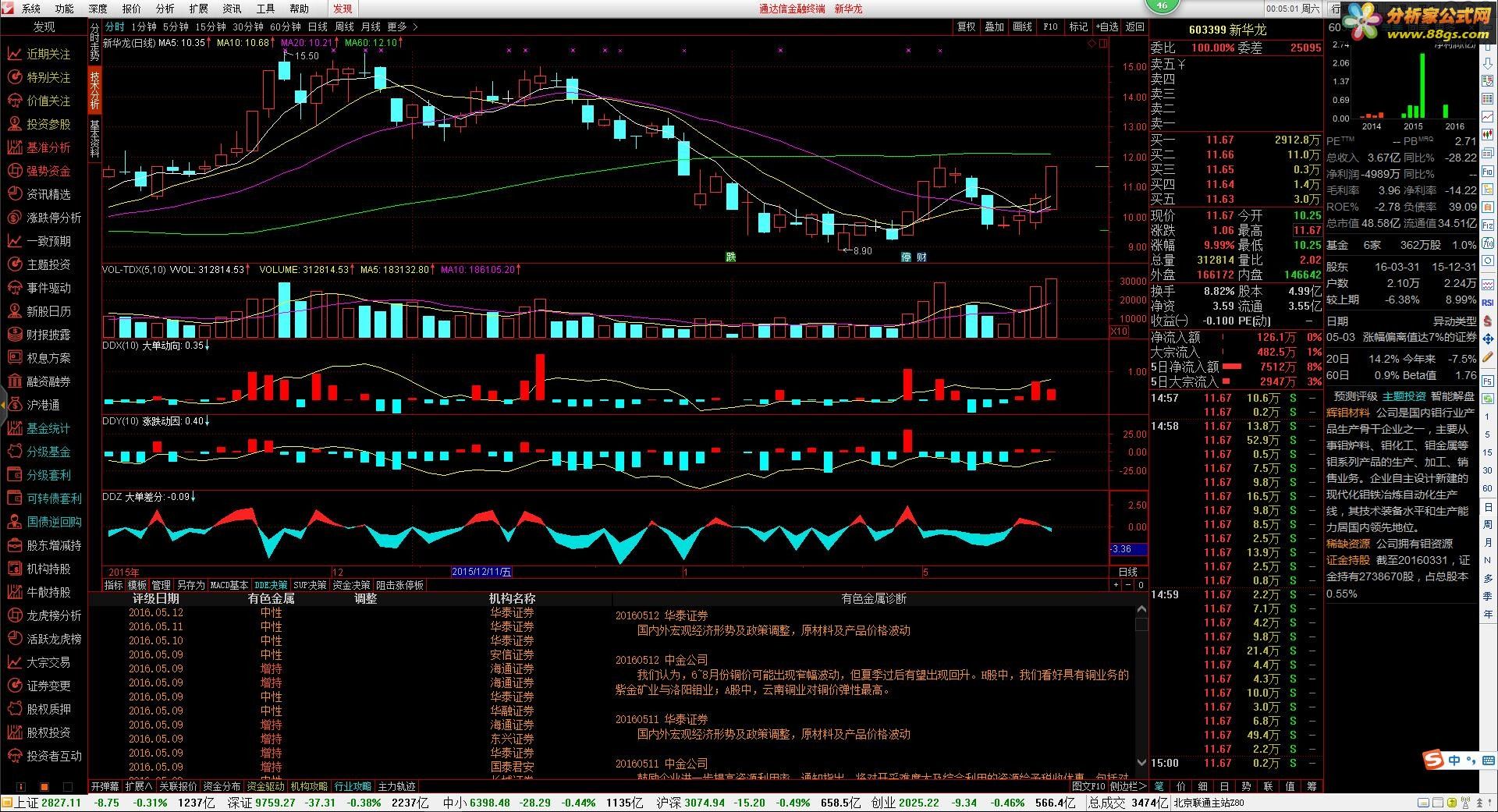Click the 返回 button

click(1134, 27)
